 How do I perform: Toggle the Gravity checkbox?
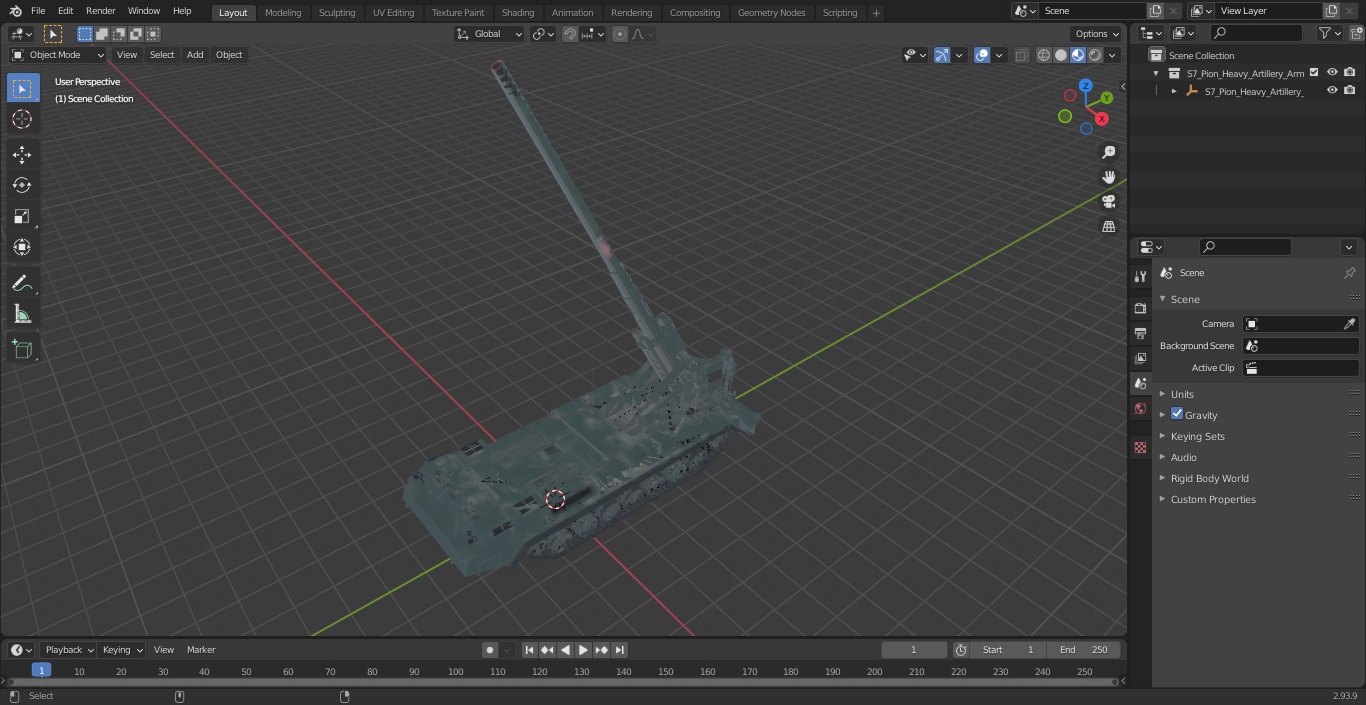[1177, 414]
